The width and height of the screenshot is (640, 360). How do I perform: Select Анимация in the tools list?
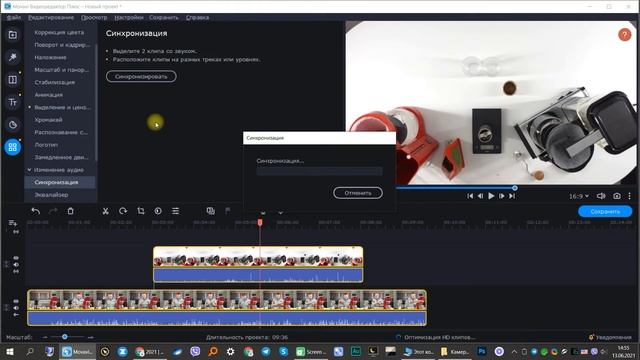(49, 95)
